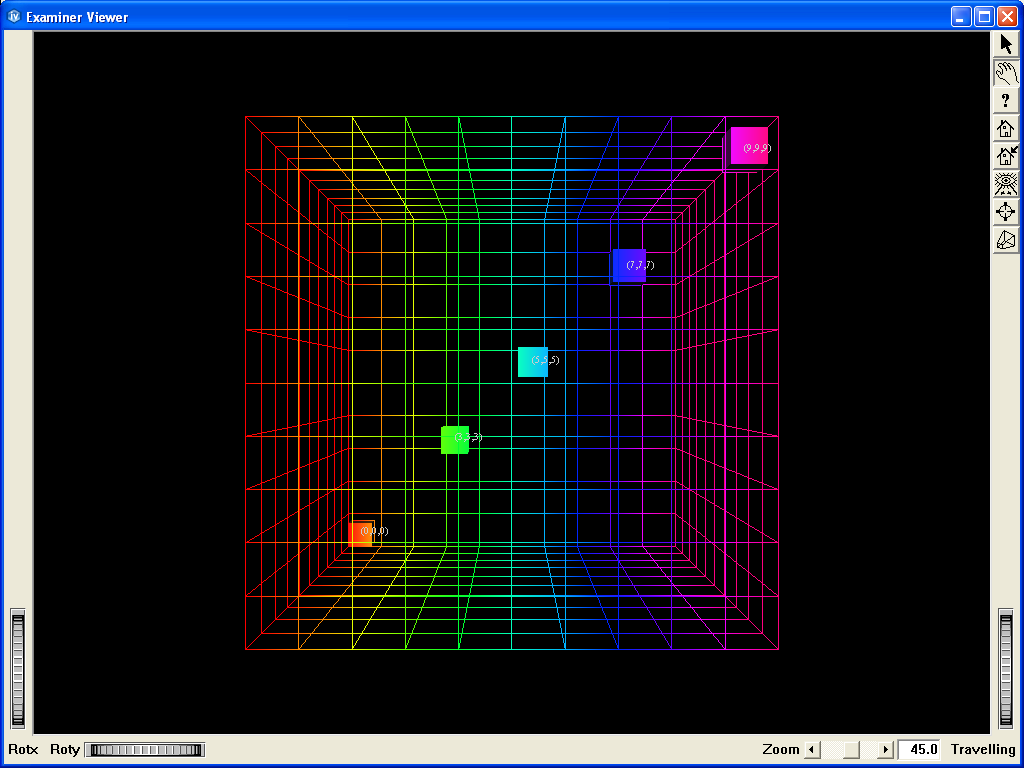Screen dimensions: 1024x768
Task: Choose the Seek crosshair tool
Action: (x=1006, y=212)
